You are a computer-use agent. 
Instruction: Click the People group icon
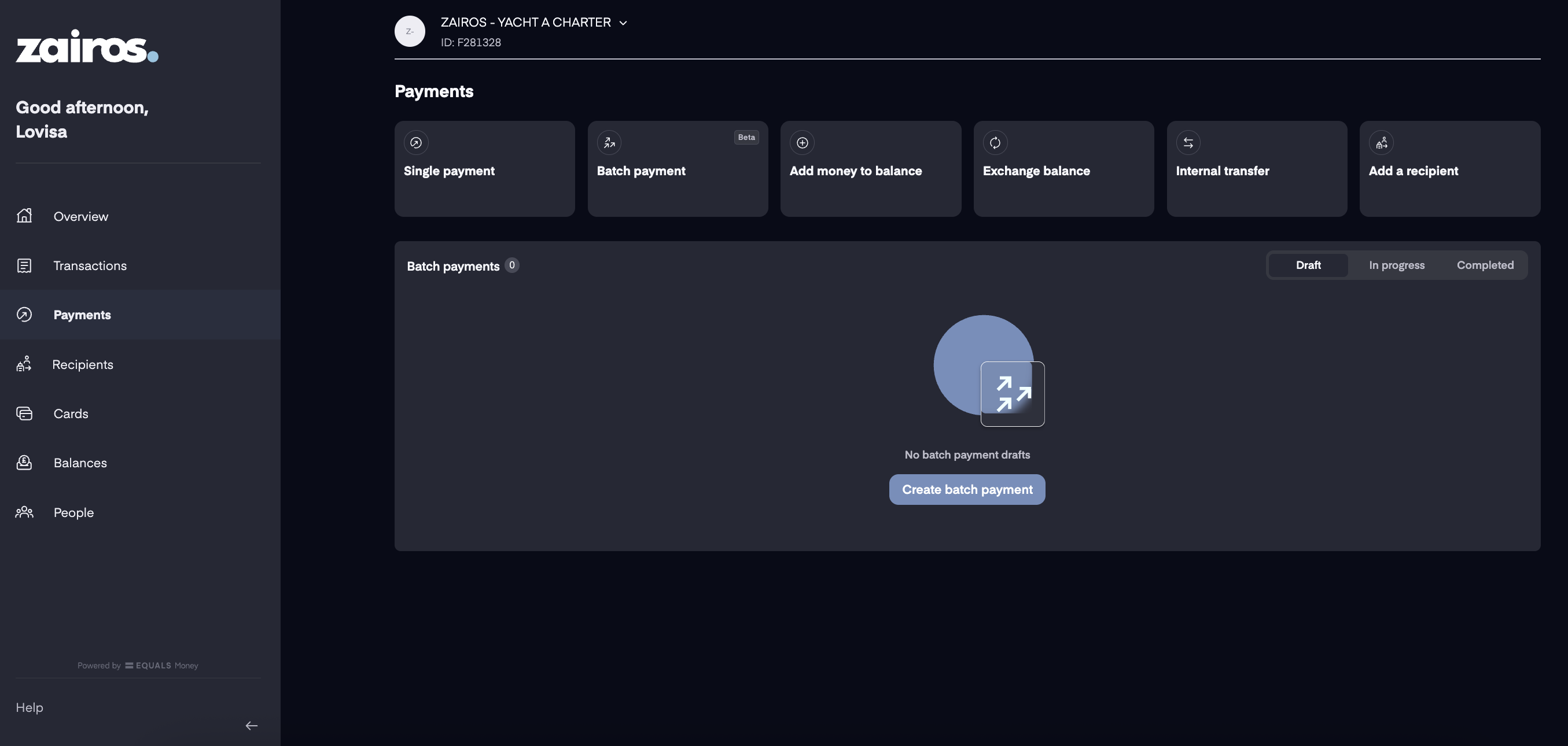pyautogui.click(x=24, y=512)
